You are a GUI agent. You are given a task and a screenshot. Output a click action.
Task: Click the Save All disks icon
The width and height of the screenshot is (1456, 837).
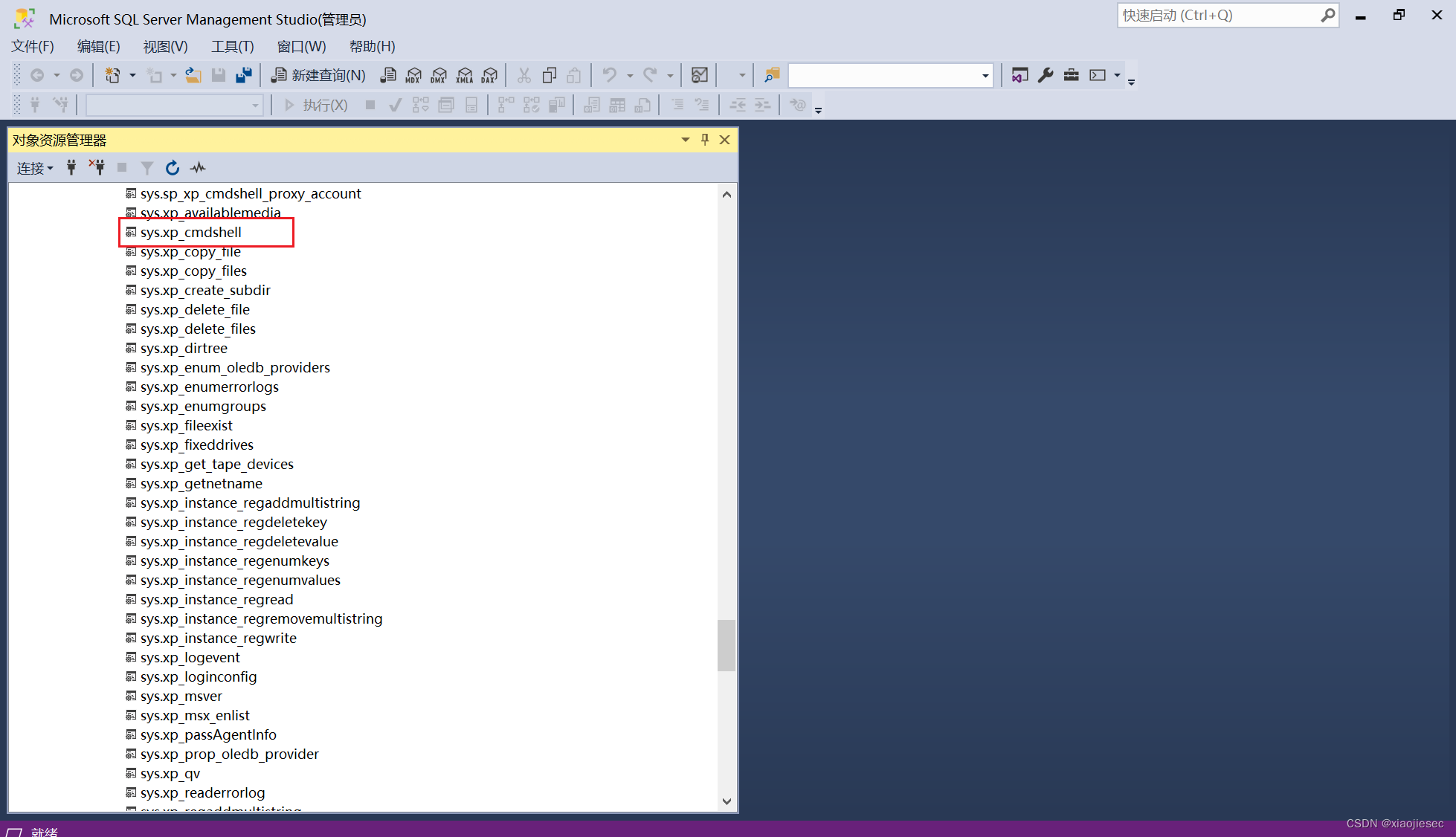coord(243,75)
